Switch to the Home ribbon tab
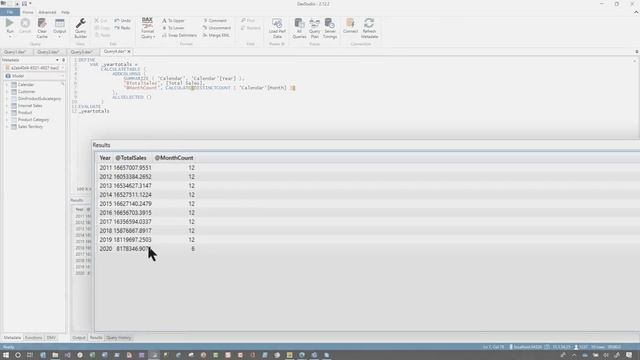 pos(28,12)
